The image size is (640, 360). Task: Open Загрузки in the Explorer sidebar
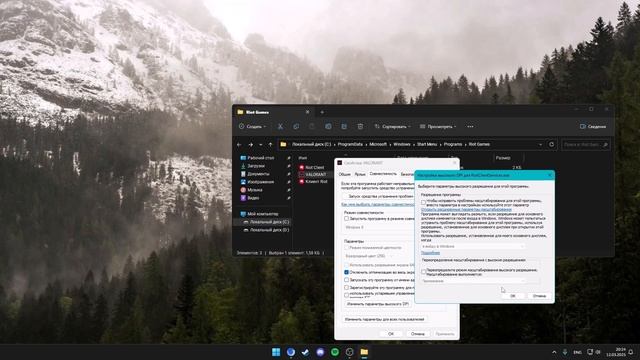(x=256, y=166)
